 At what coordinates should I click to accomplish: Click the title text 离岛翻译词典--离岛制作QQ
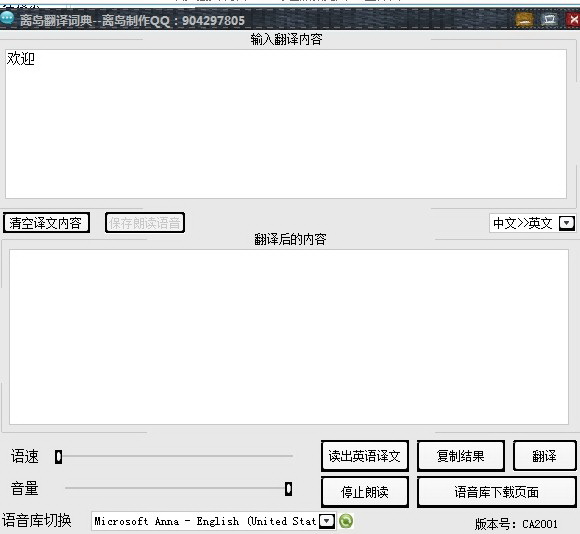132,20
